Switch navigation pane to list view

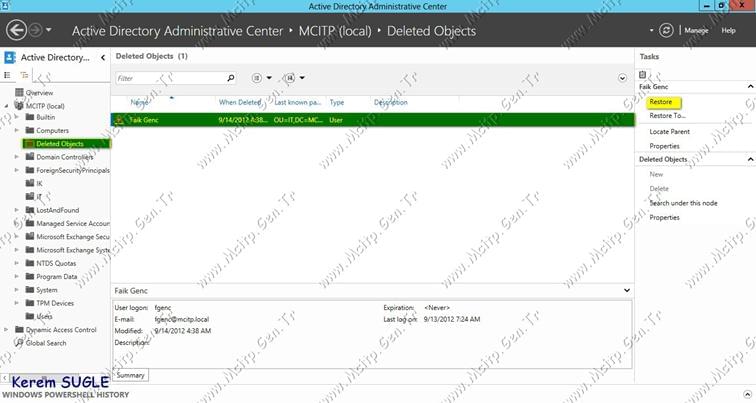click(7, 75)
